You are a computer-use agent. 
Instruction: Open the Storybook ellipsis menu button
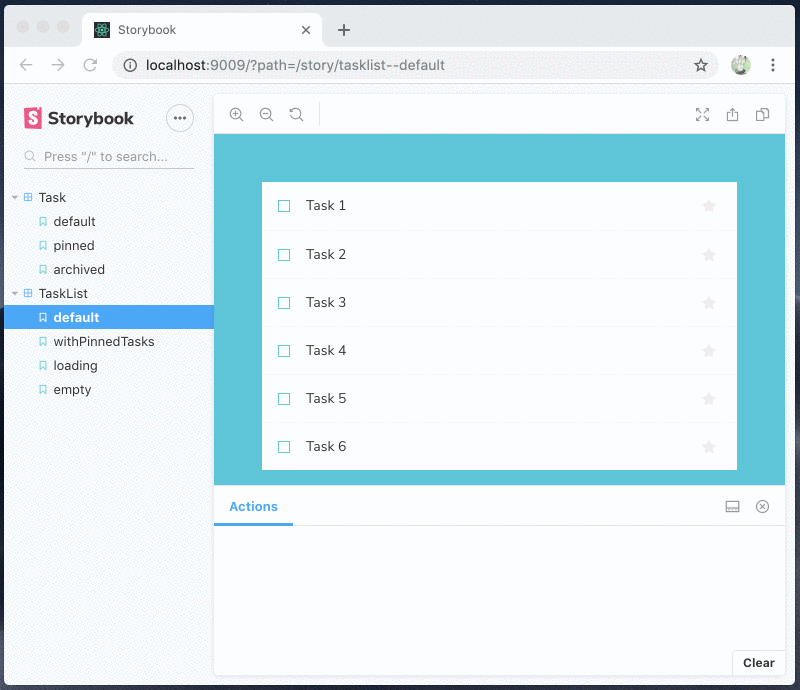(x=180, y=118)
